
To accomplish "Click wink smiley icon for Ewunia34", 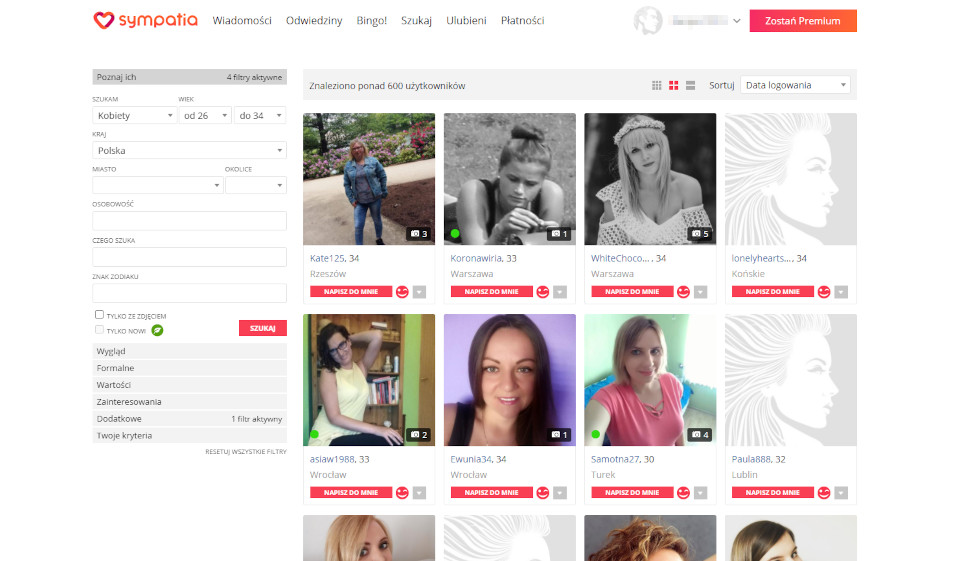I will [x=543, y=492].
